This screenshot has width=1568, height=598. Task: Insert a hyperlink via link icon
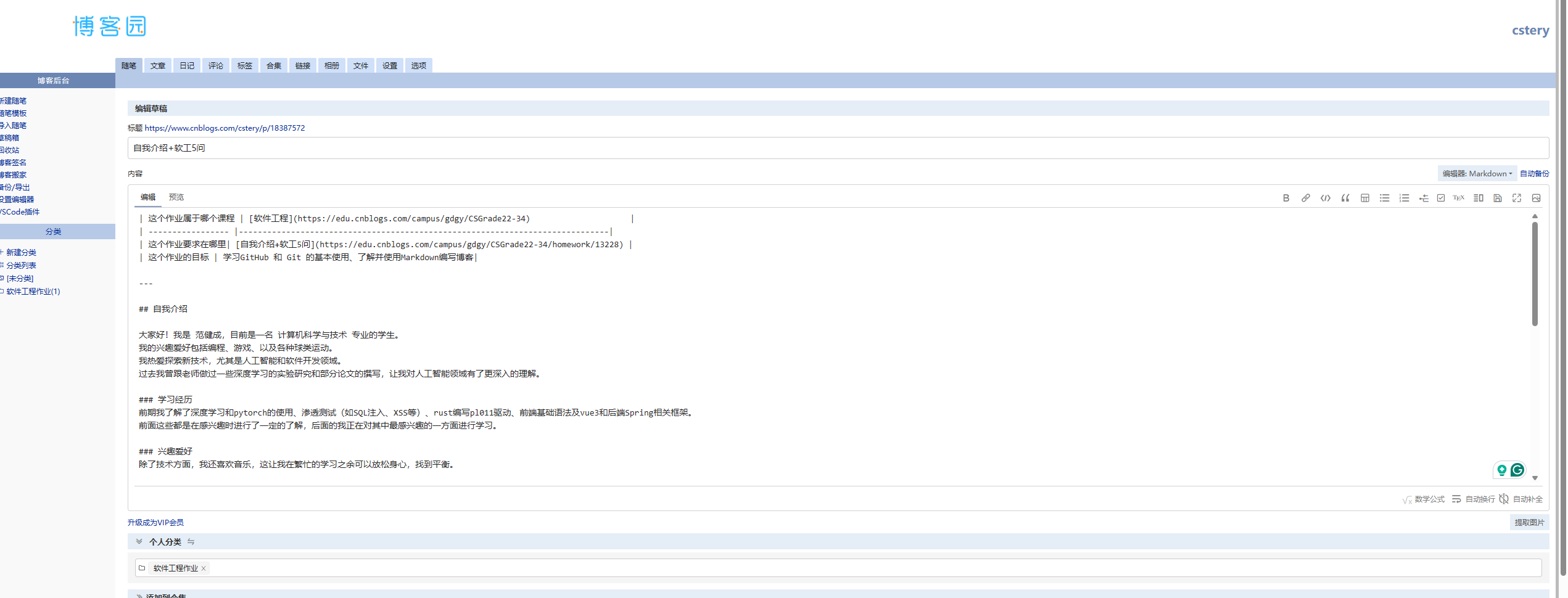(x=1305, y=198)
